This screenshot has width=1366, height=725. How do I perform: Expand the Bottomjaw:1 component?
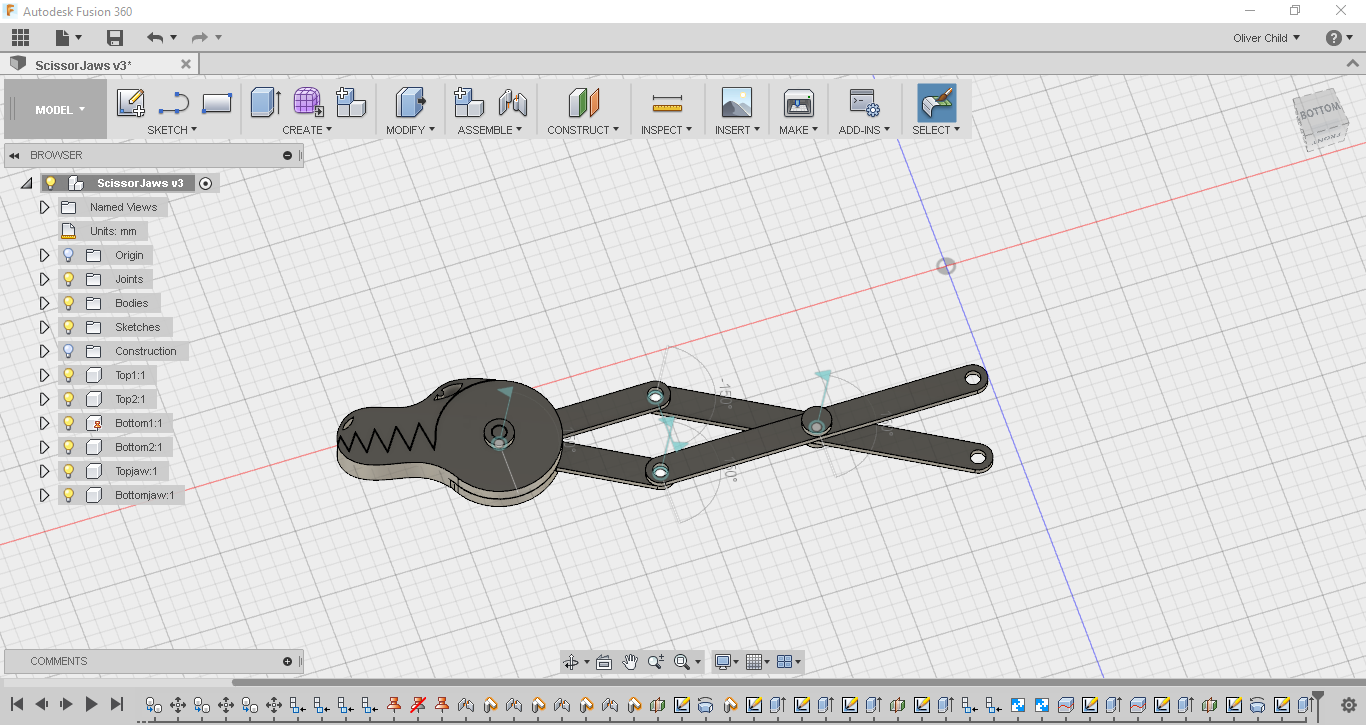click(x=44, y=495)
